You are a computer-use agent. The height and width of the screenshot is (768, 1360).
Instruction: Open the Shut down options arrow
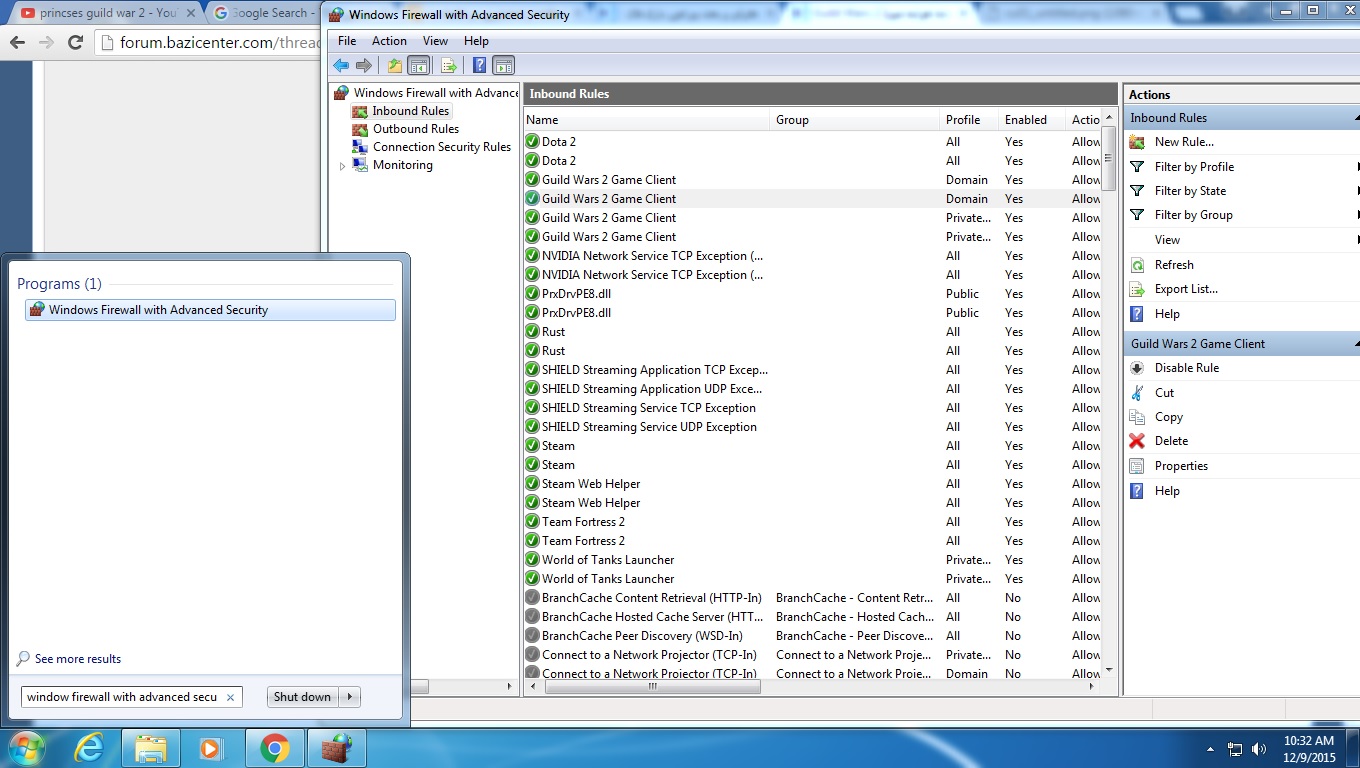(x=350, y=697)
